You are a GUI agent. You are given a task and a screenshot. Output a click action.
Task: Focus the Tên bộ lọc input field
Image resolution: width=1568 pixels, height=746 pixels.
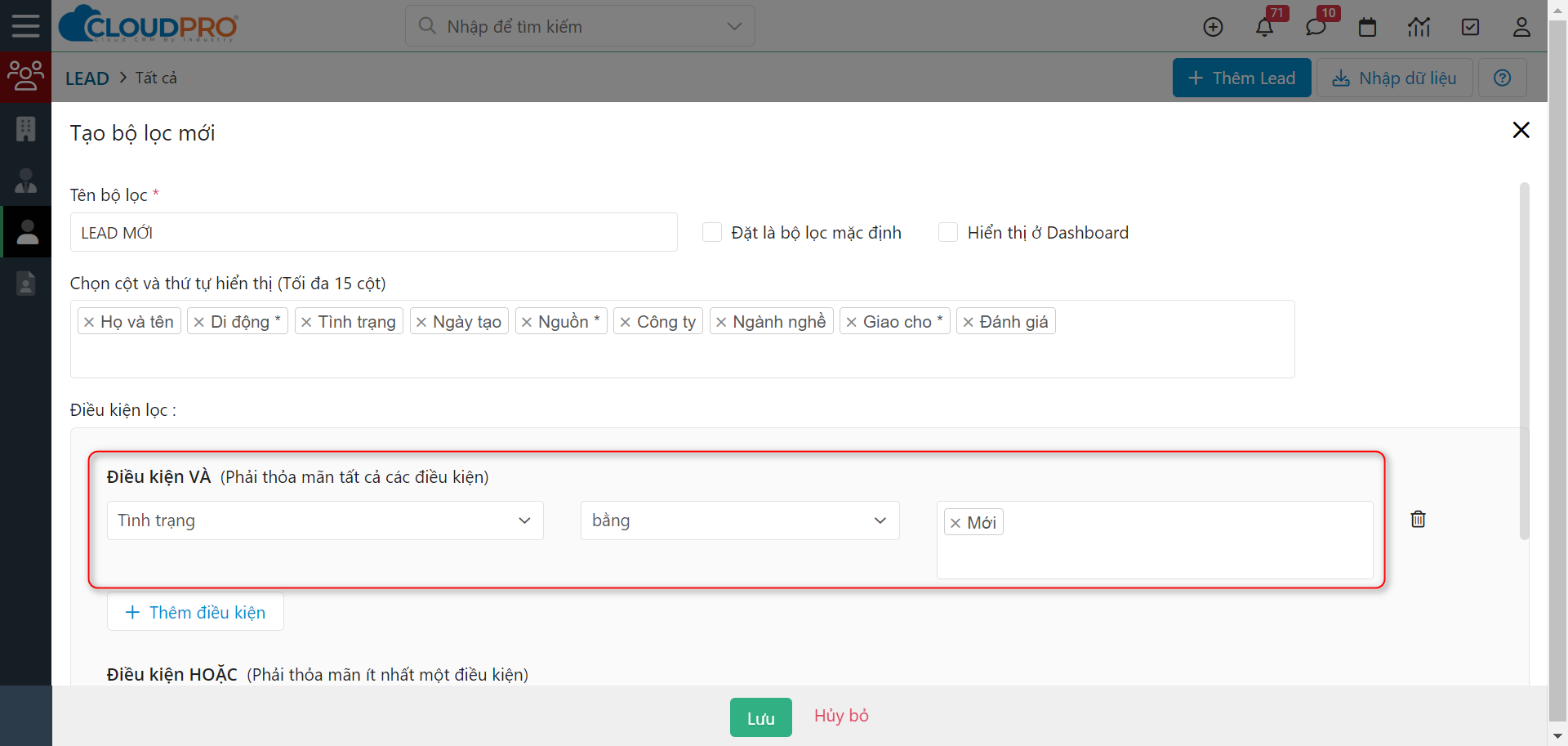coord(373,232)
